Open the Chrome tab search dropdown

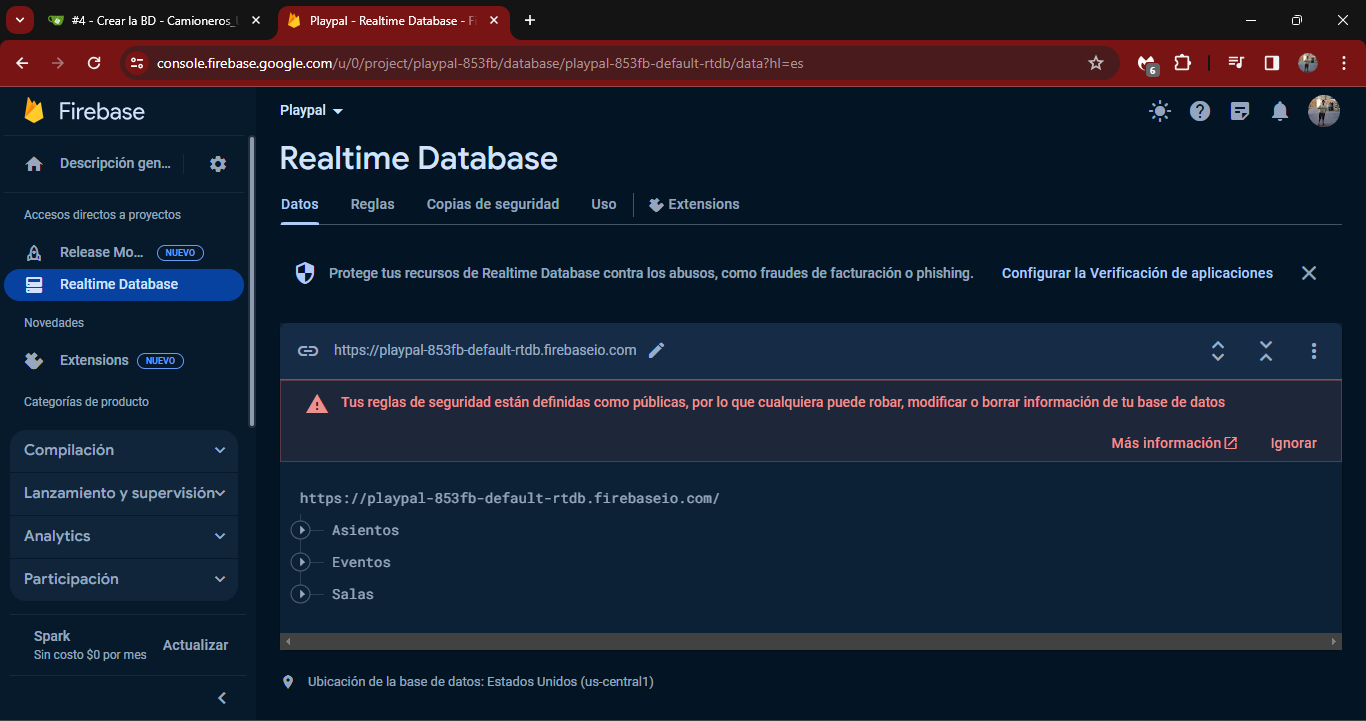pyautogui.click(x=18, y=20)
